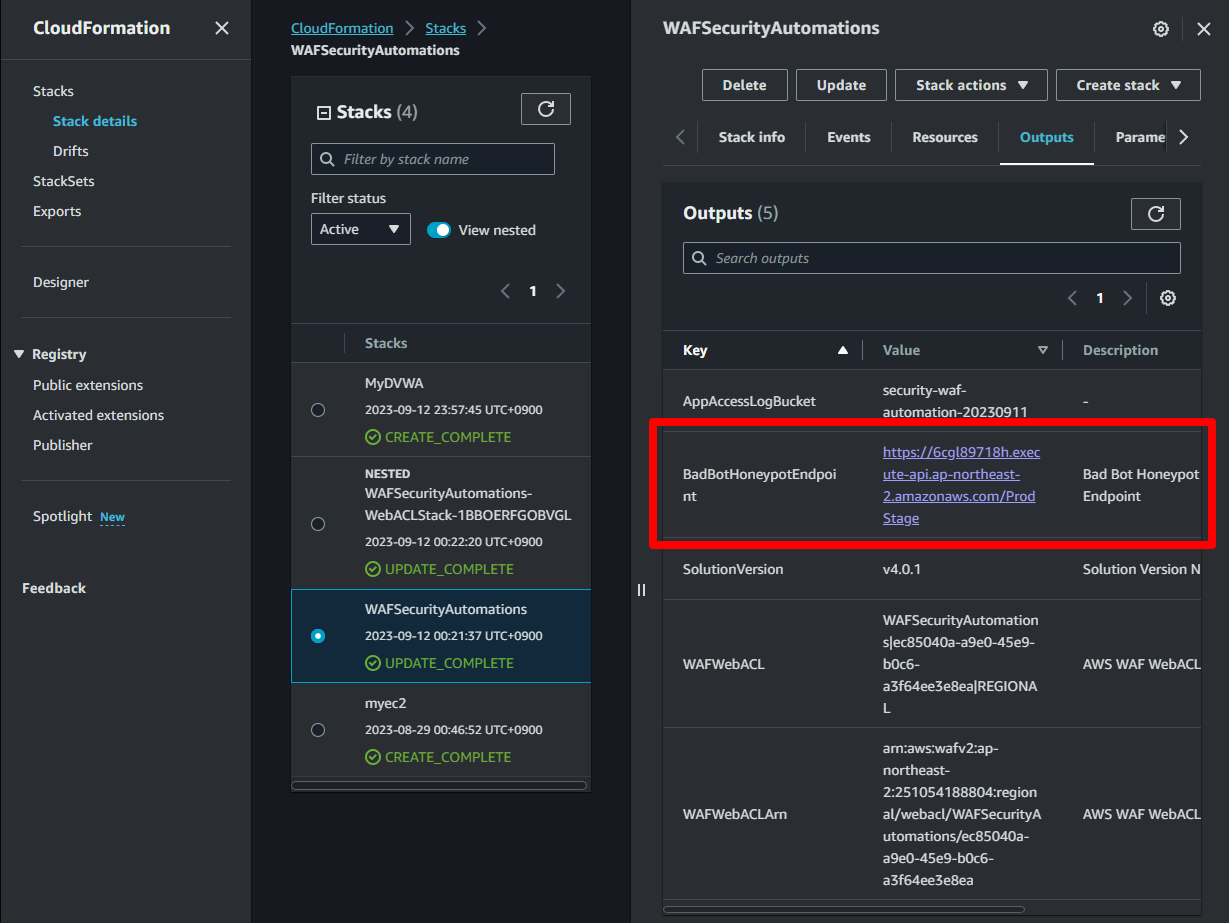Switch to the Parameters tab
The width and height of the screenshot is (1229, 923).
point(1140,137)
